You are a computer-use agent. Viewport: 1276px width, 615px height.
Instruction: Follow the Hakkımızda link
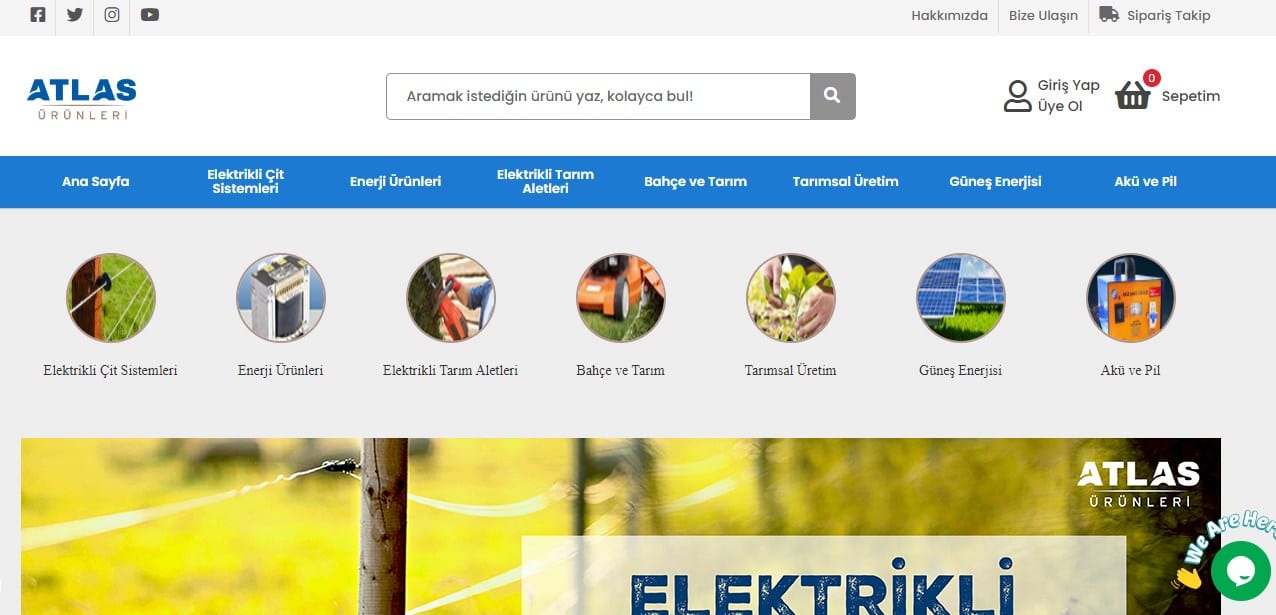pos(949,15)
